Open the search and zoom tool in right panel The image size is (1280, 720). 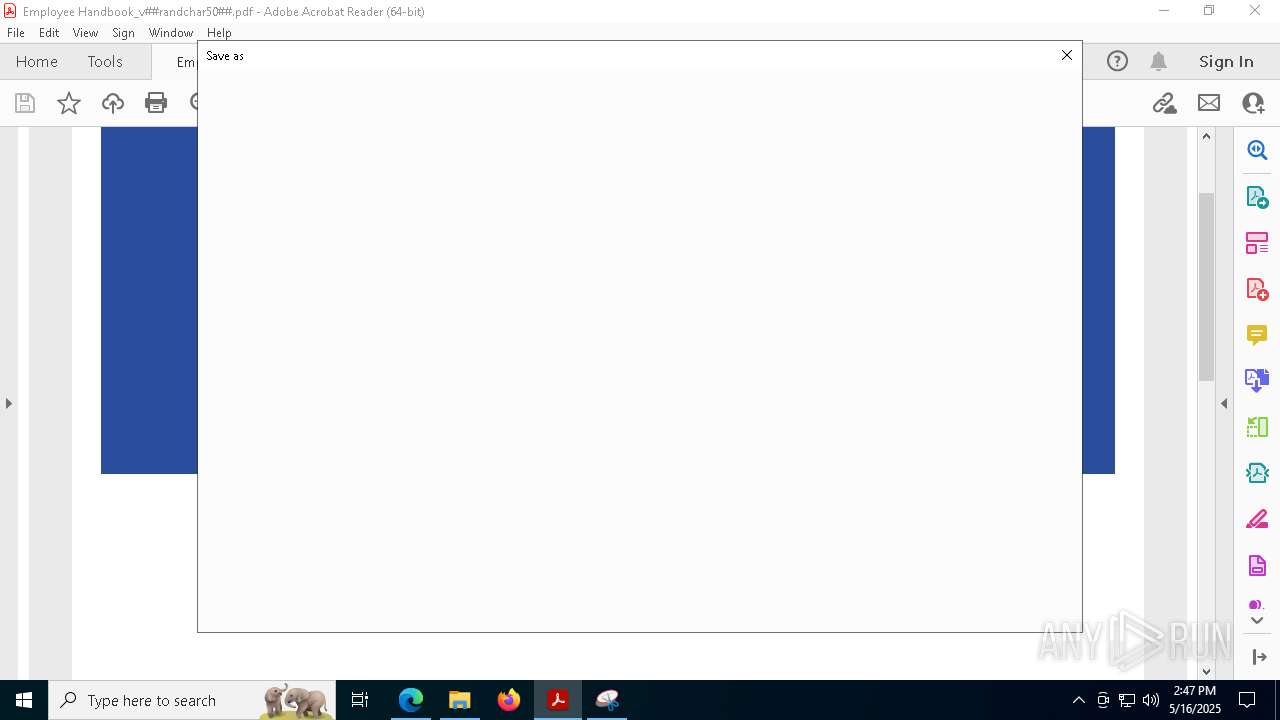coord(1257,150)
